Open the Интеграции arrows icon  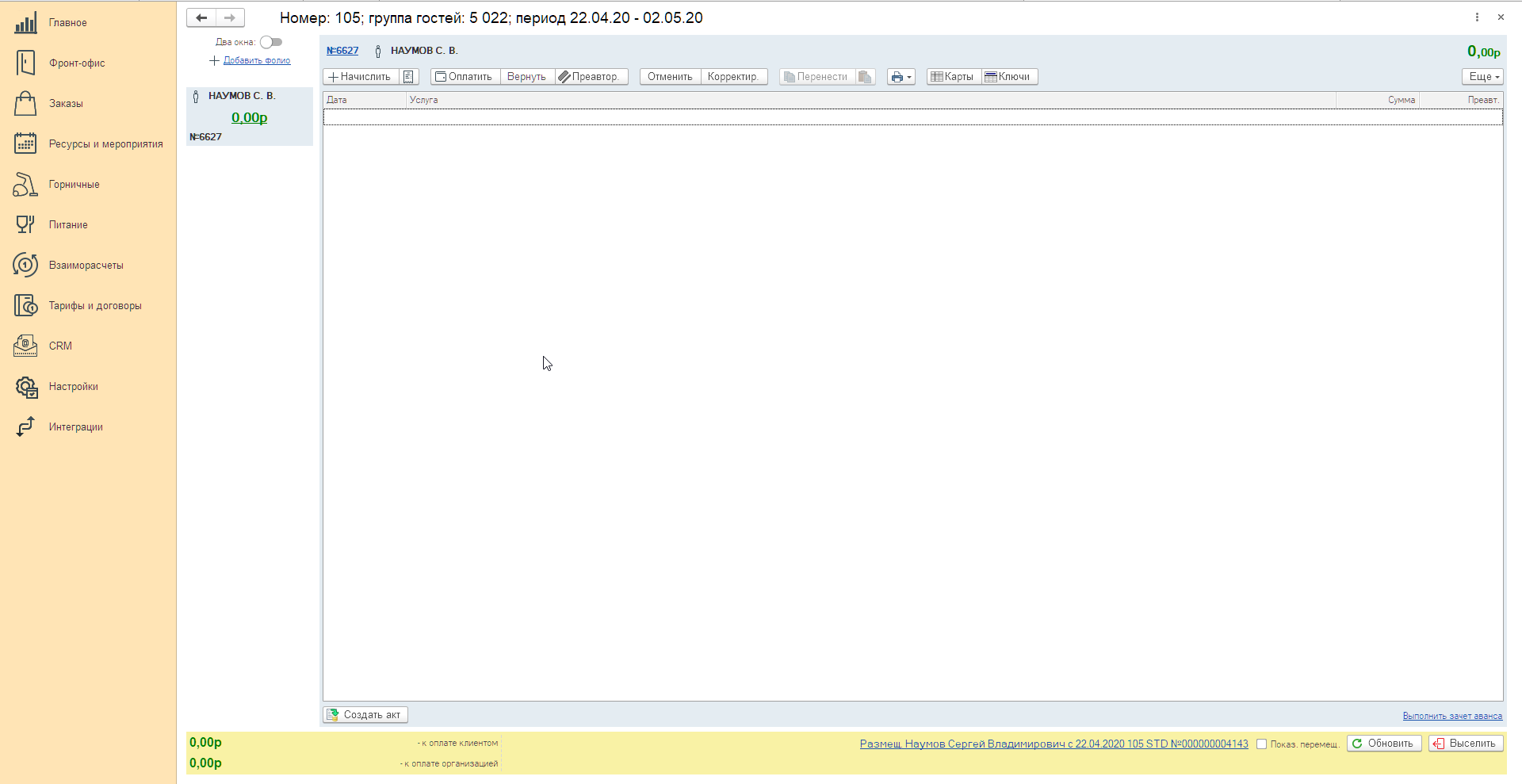[x=25, y=426]
